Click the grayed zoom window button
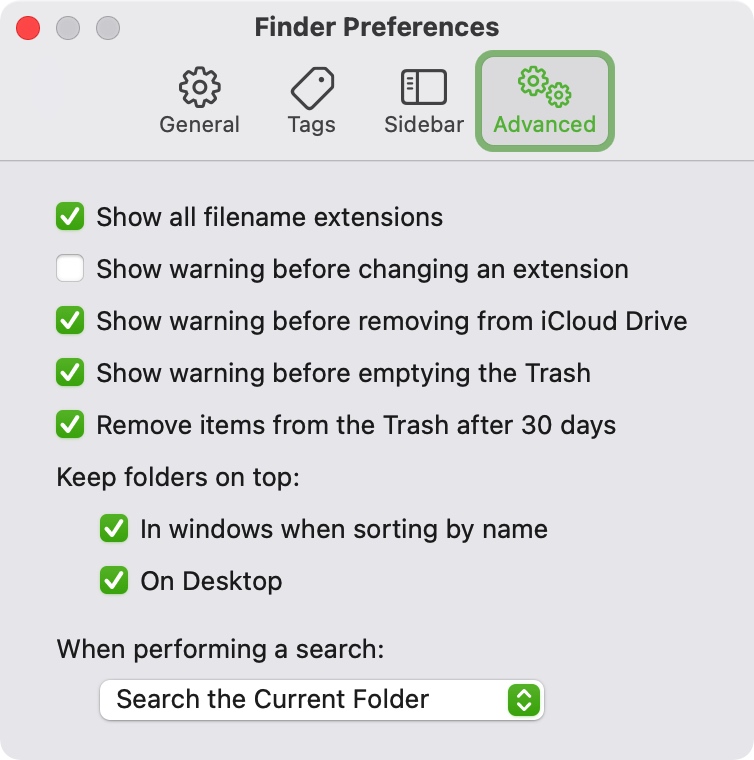Screen dimensions: 754x760 click(108, 28)
